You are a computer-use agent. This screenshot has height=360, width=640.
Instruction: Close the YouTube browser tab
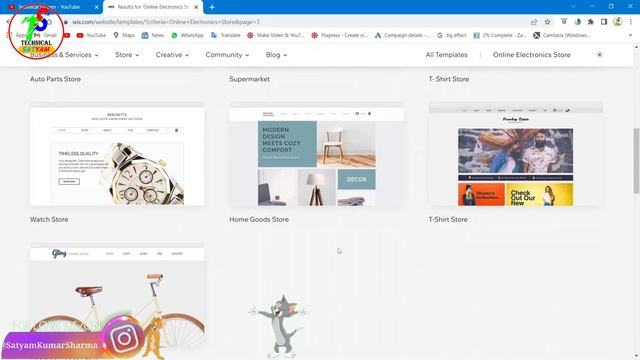(96, 7)
